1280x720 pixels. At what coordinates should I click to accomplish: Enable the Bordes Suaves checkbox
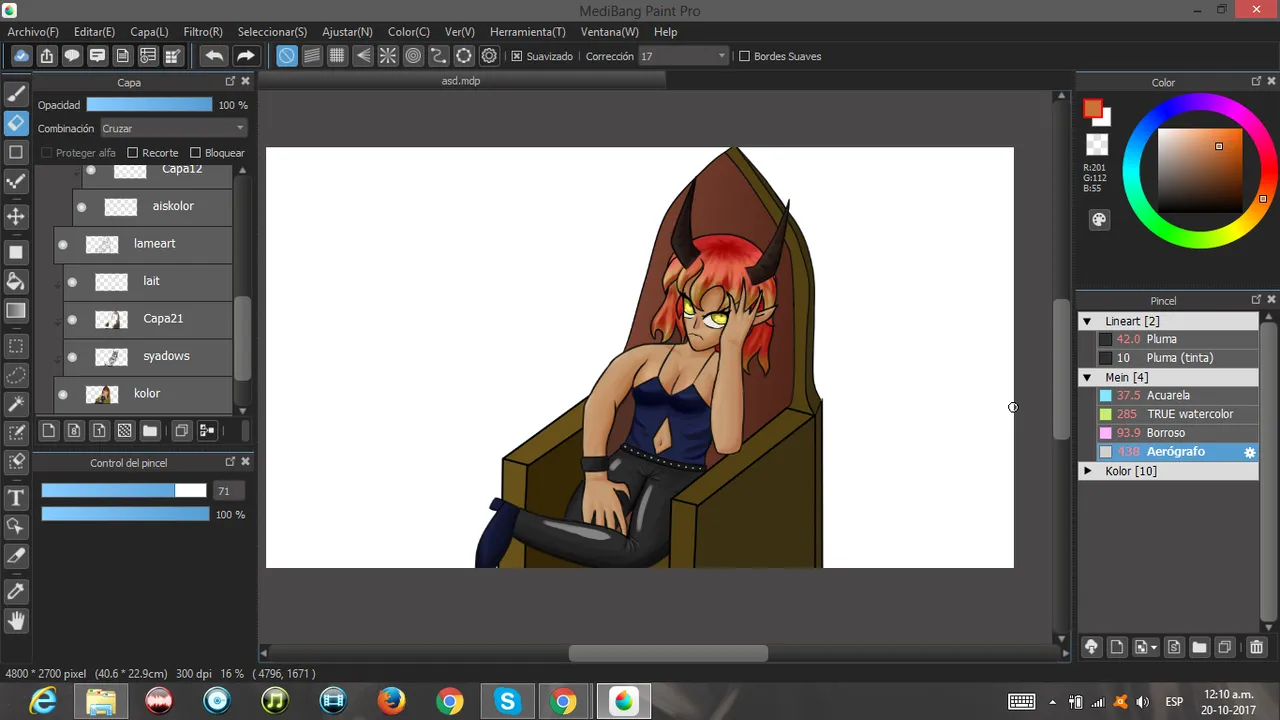(744, 56)
